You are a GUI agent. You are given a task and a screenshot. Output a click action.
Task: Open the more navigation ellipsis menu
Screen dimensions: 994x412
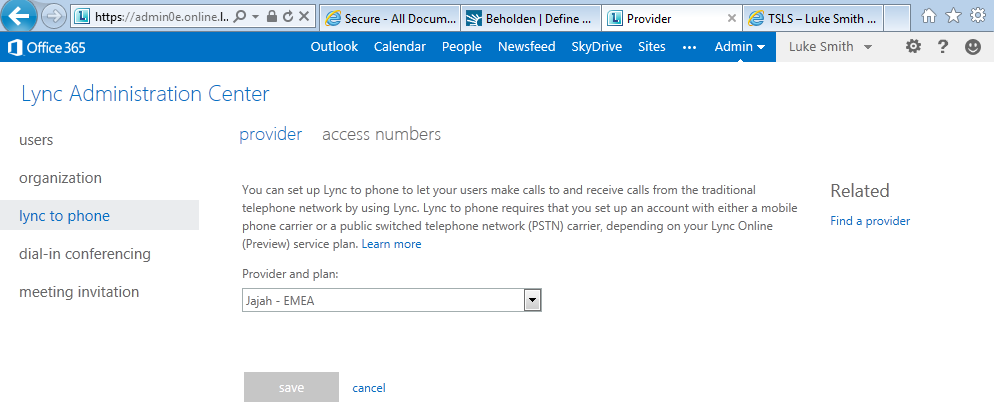click(x=689, y=47)
